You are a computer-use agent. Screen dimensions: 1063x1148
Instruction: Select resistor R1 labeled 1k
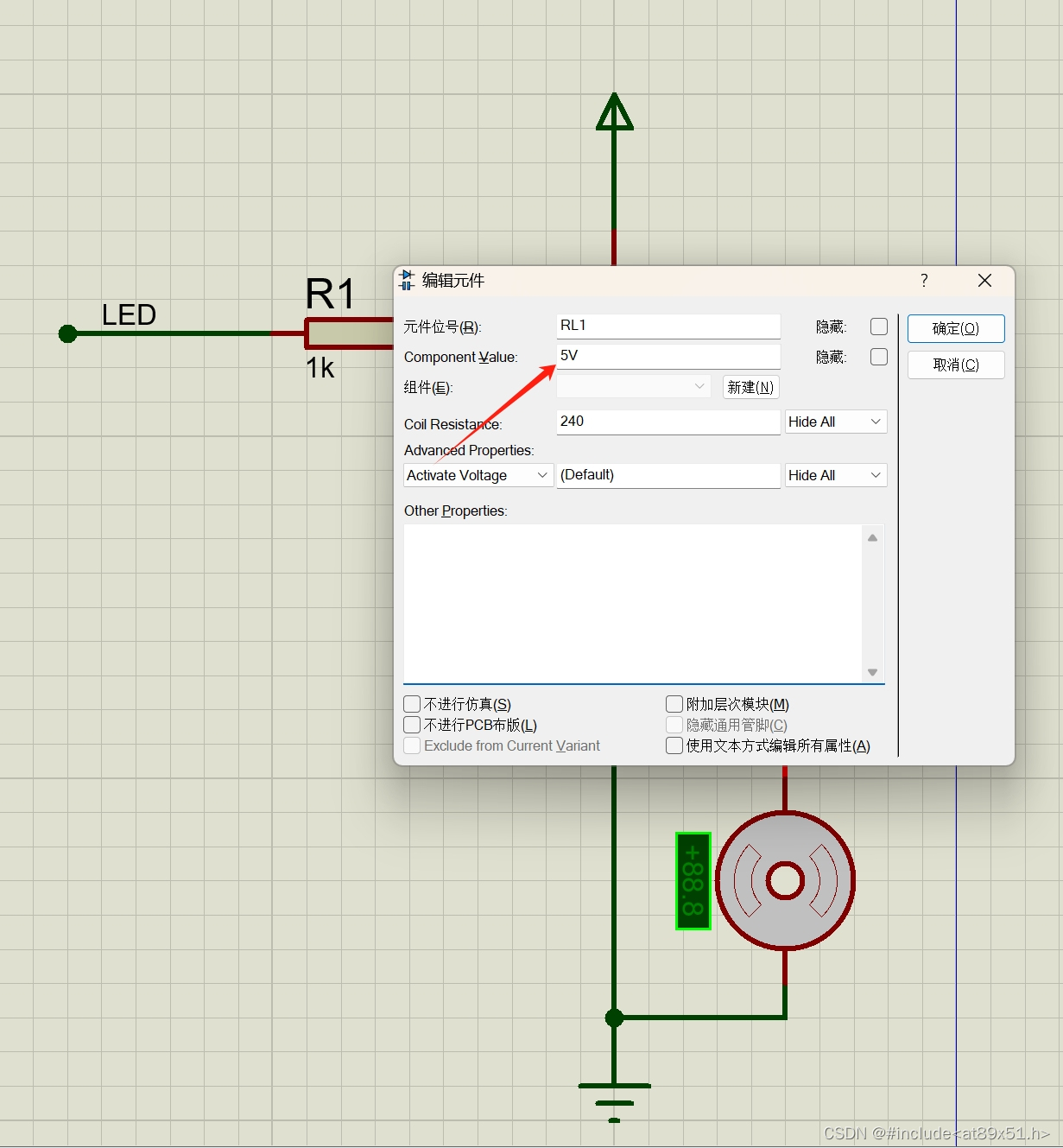point(345,333)
